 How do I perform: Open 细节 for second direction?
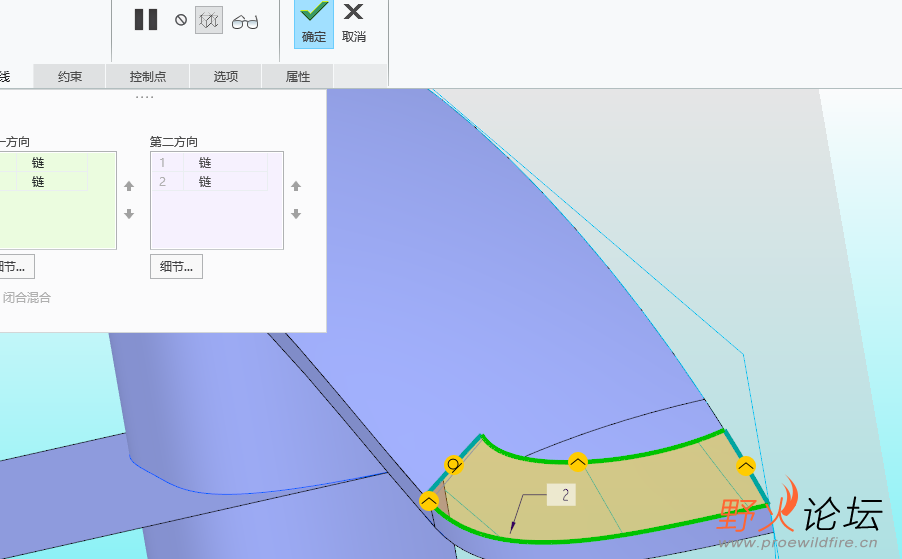[x=177, y=267]
